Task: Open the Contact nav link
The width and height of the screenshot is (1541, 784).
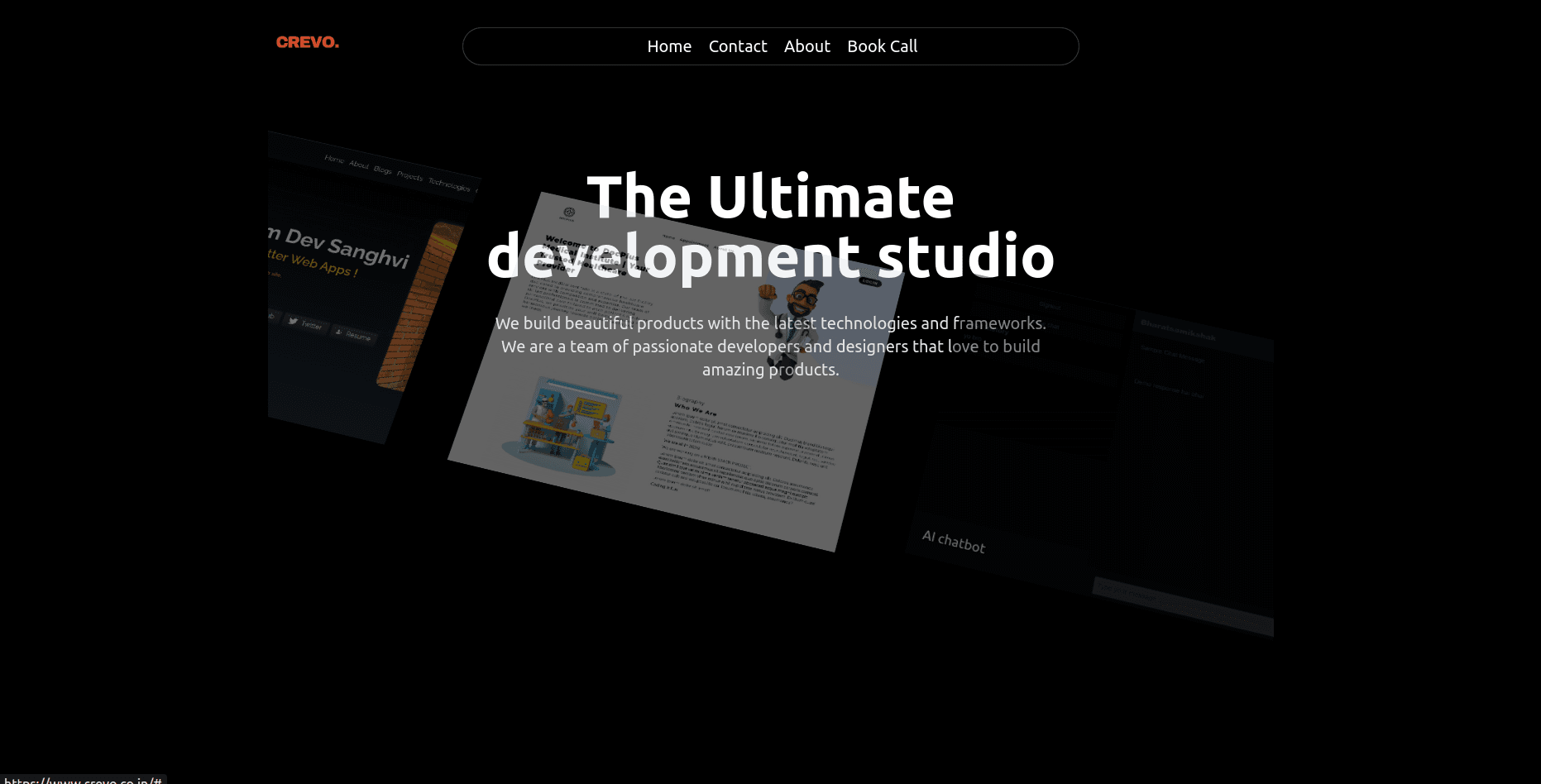Action: [737, 46]
